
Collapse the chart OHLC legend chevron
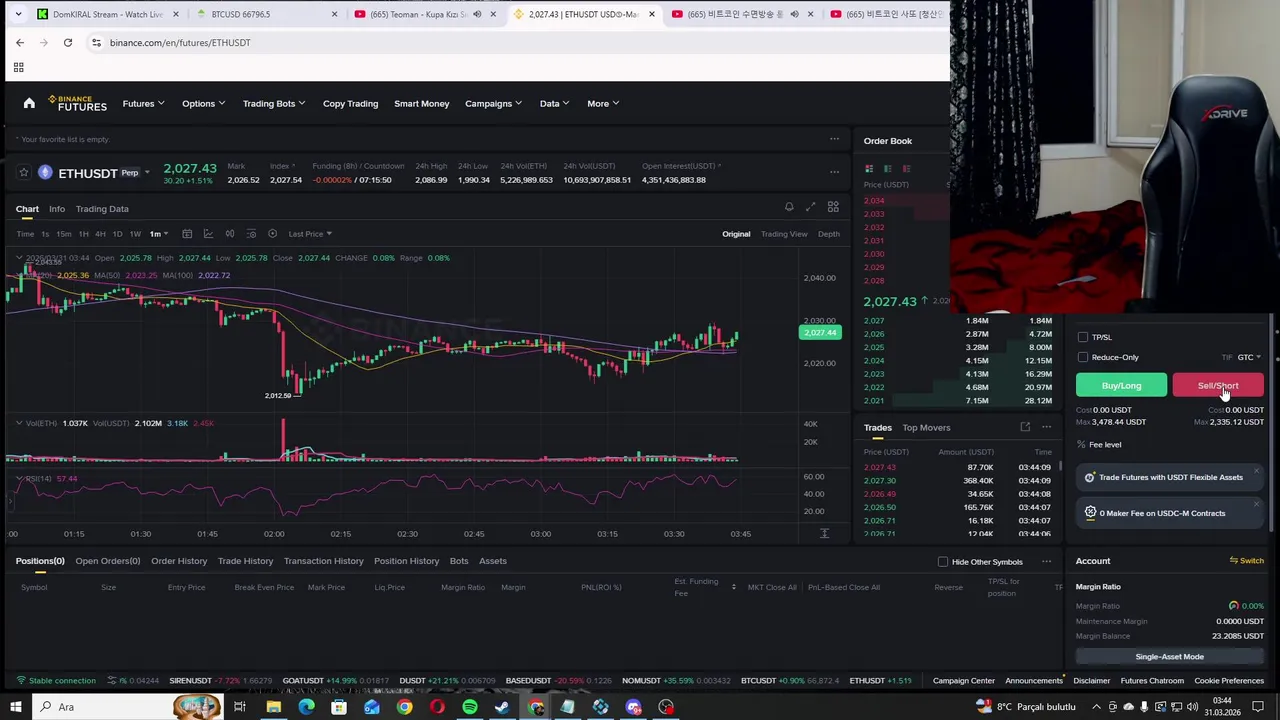point(18,258)
